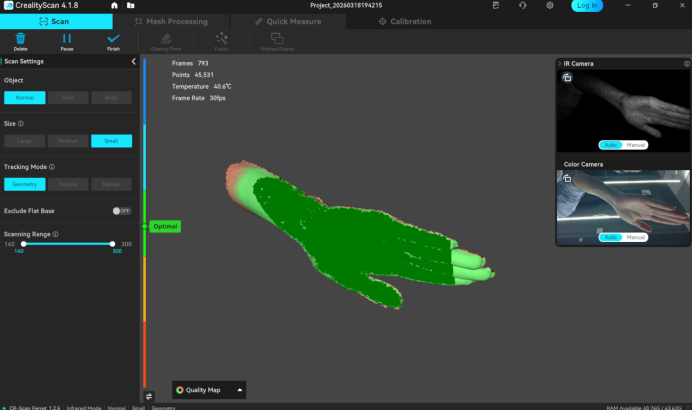The height and width of the screenshot is (411, 692).
Task: Set IR Camera exposure to Manual
Action: tap(635, 145)
